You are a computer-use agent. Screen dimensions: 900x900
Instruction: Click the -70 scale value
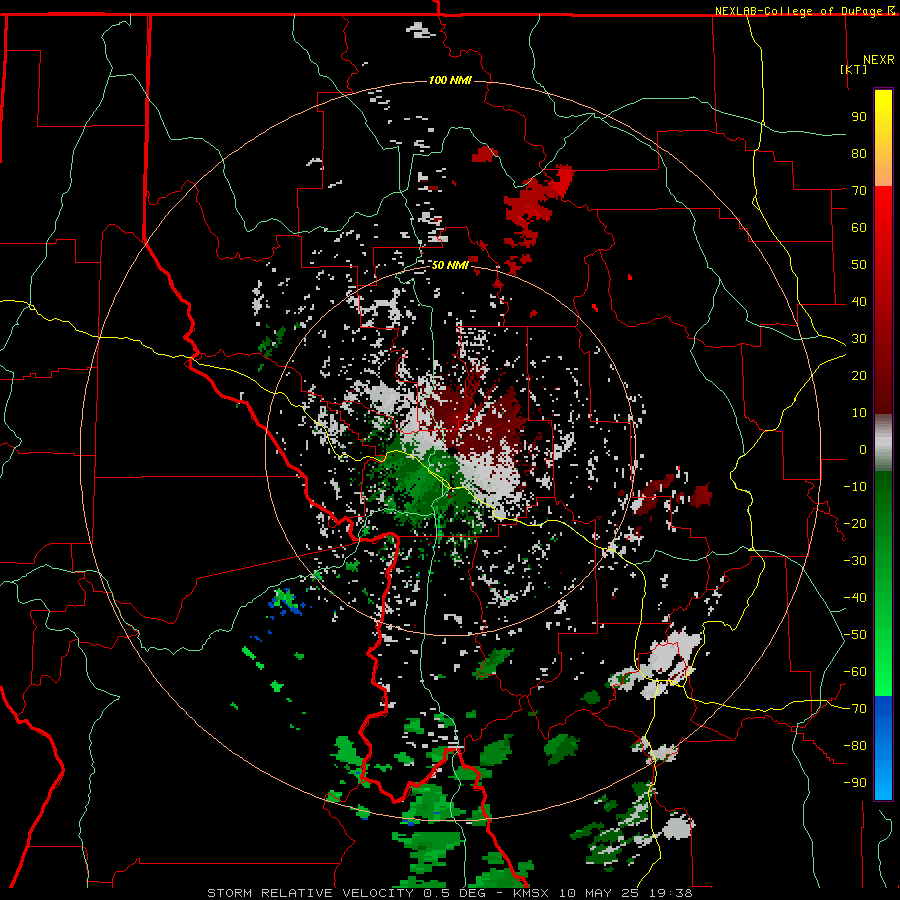(855, 709)
